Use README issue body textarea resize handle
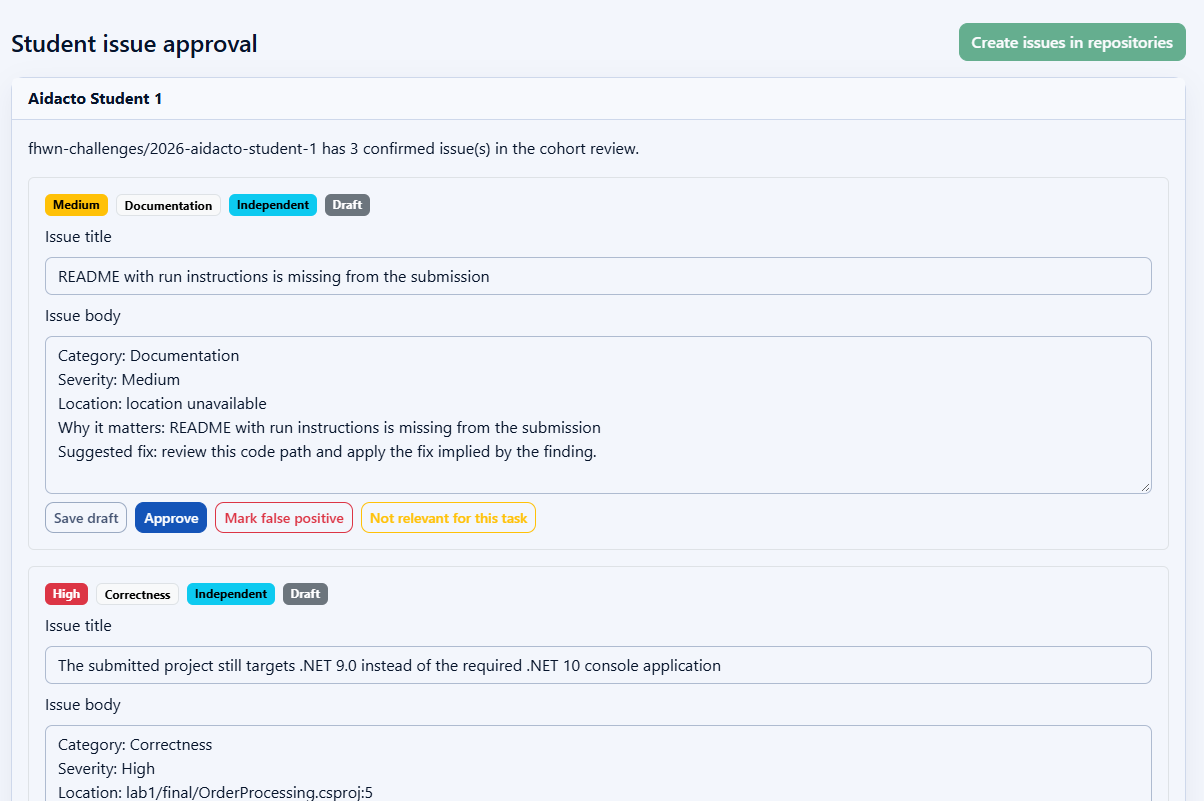The height and width of the screenshot is (801, 1204). point(1144,486)
